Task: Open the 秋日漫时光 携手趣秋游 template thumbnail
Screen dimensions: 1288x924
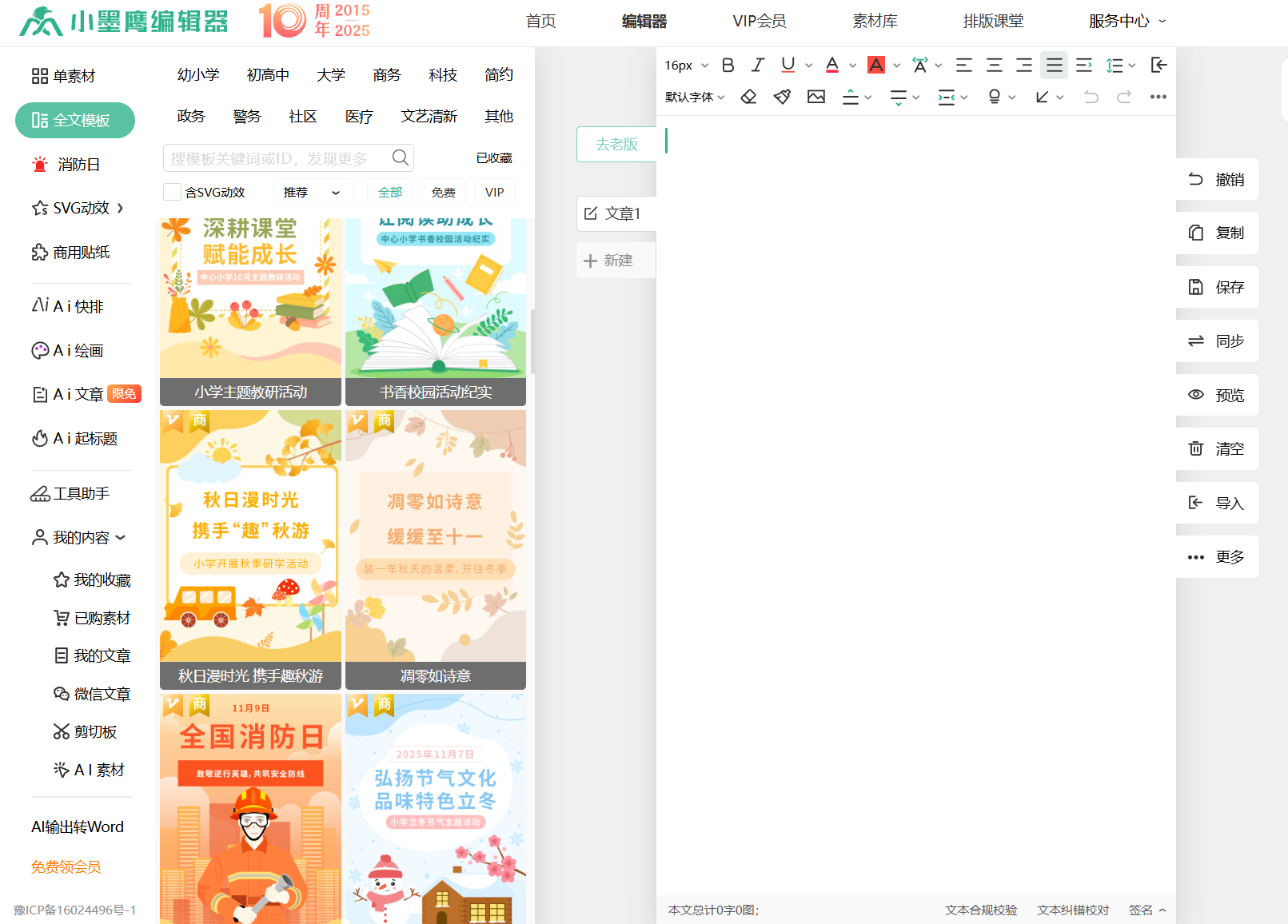Action: tap(250, 549)
